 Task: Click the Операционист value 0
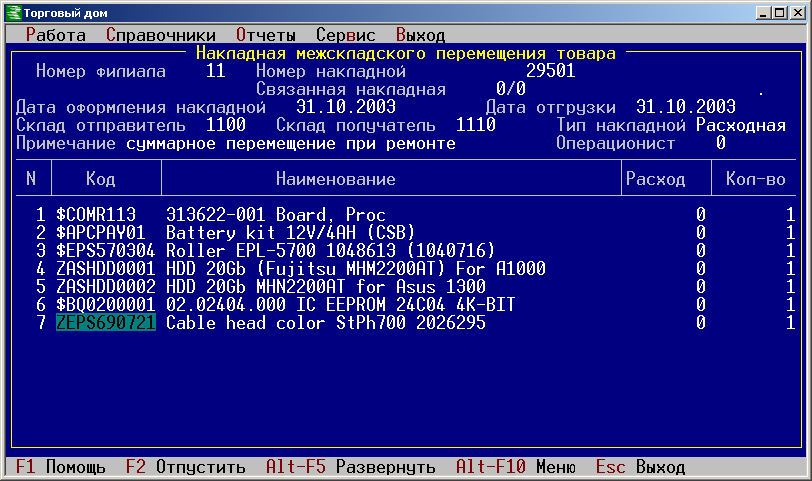721,143
